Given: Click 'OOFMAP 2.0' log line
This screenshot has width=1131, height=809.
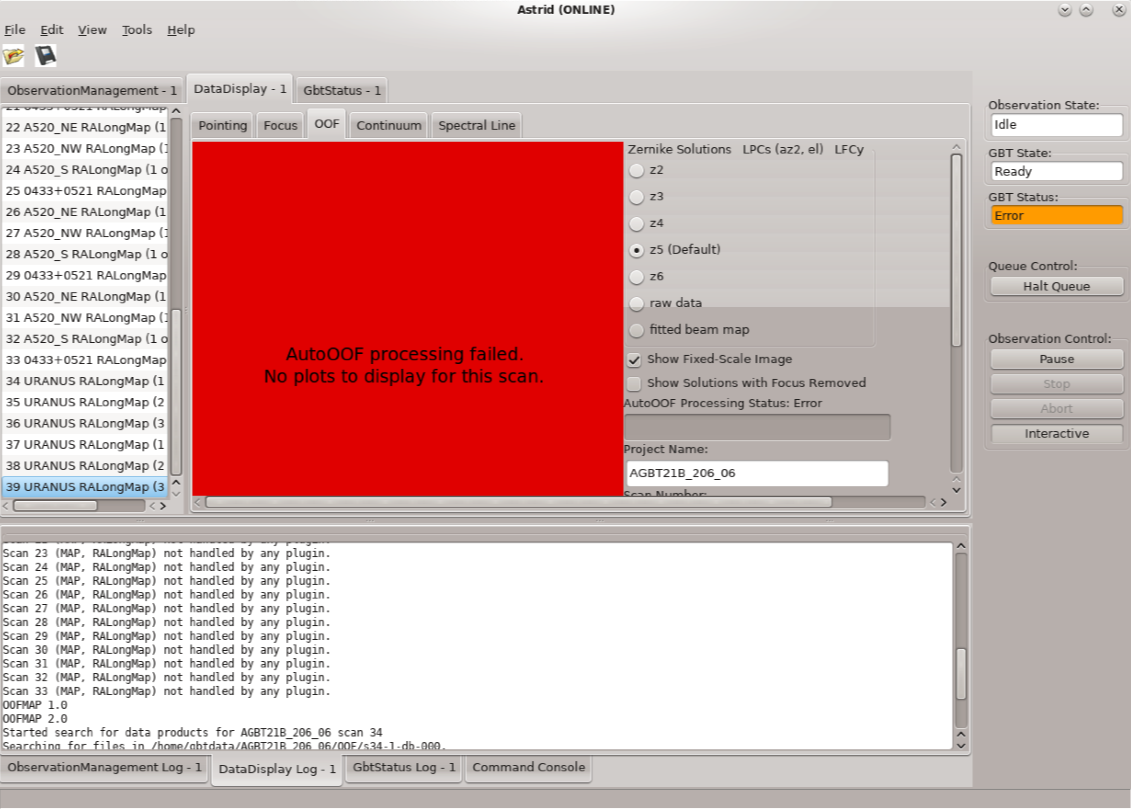Looking at the screenshot, I should point(35,719).
